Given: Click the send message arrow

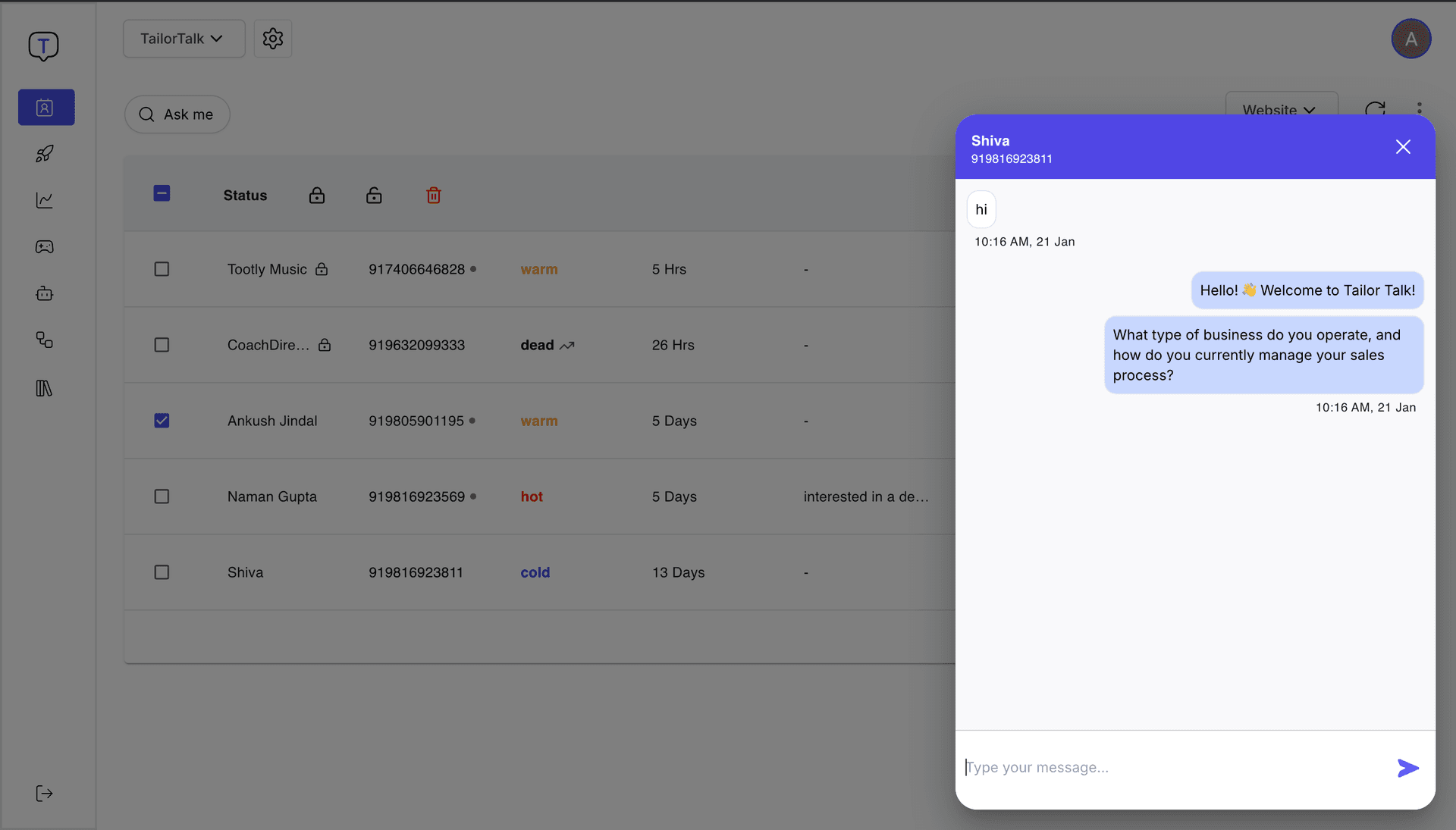Looking at the screenshot, I should click(x=1408, y=768).
